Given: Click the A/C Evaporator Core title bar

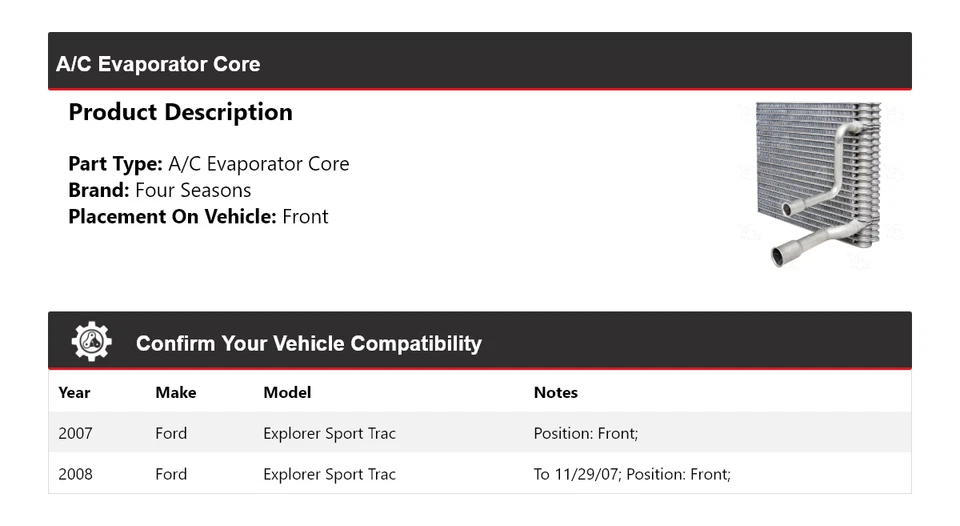Looking at the screenshot, I should [158, 64].
